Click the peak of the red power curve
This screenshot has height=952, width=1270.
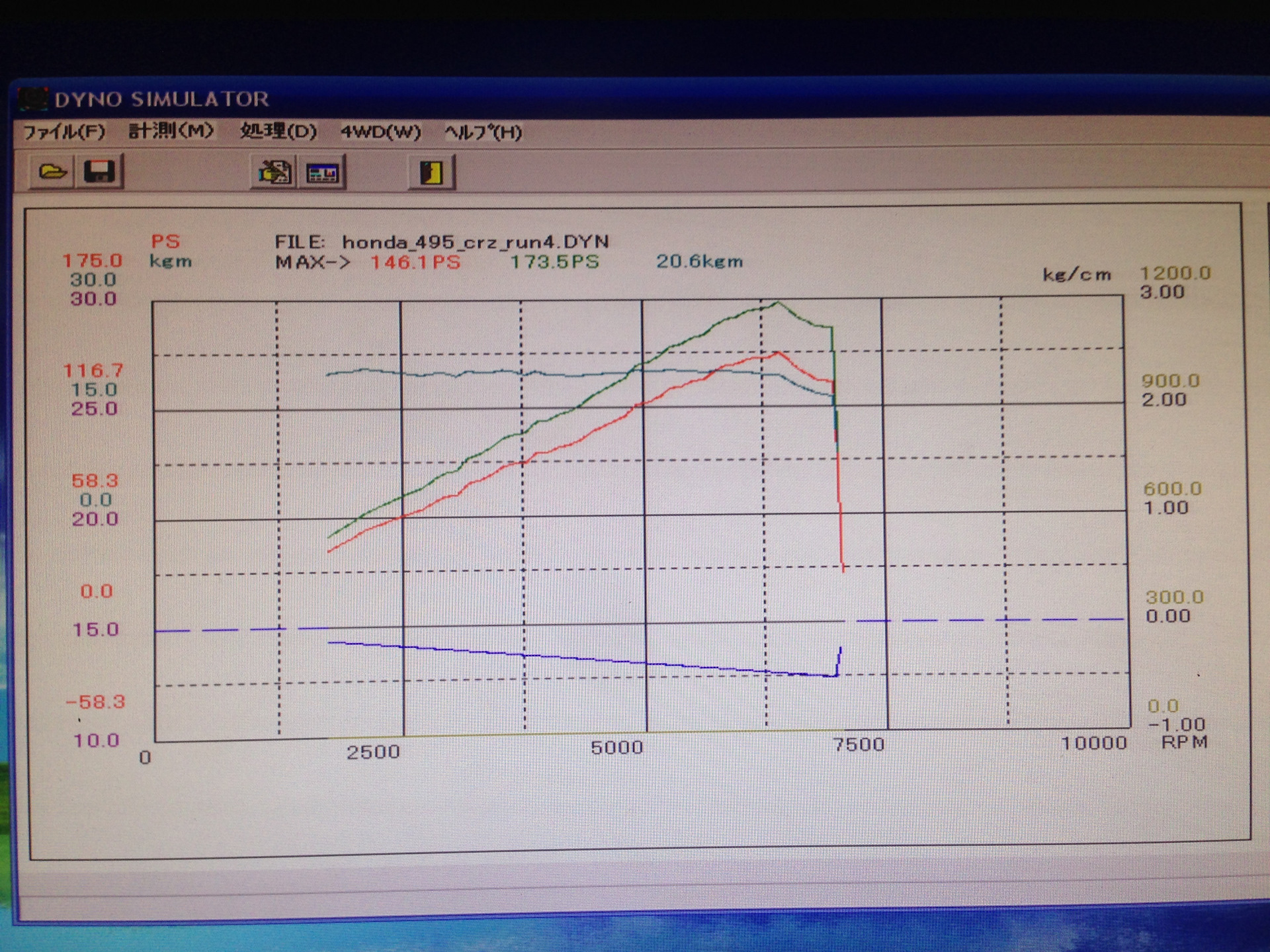(779, 353)
